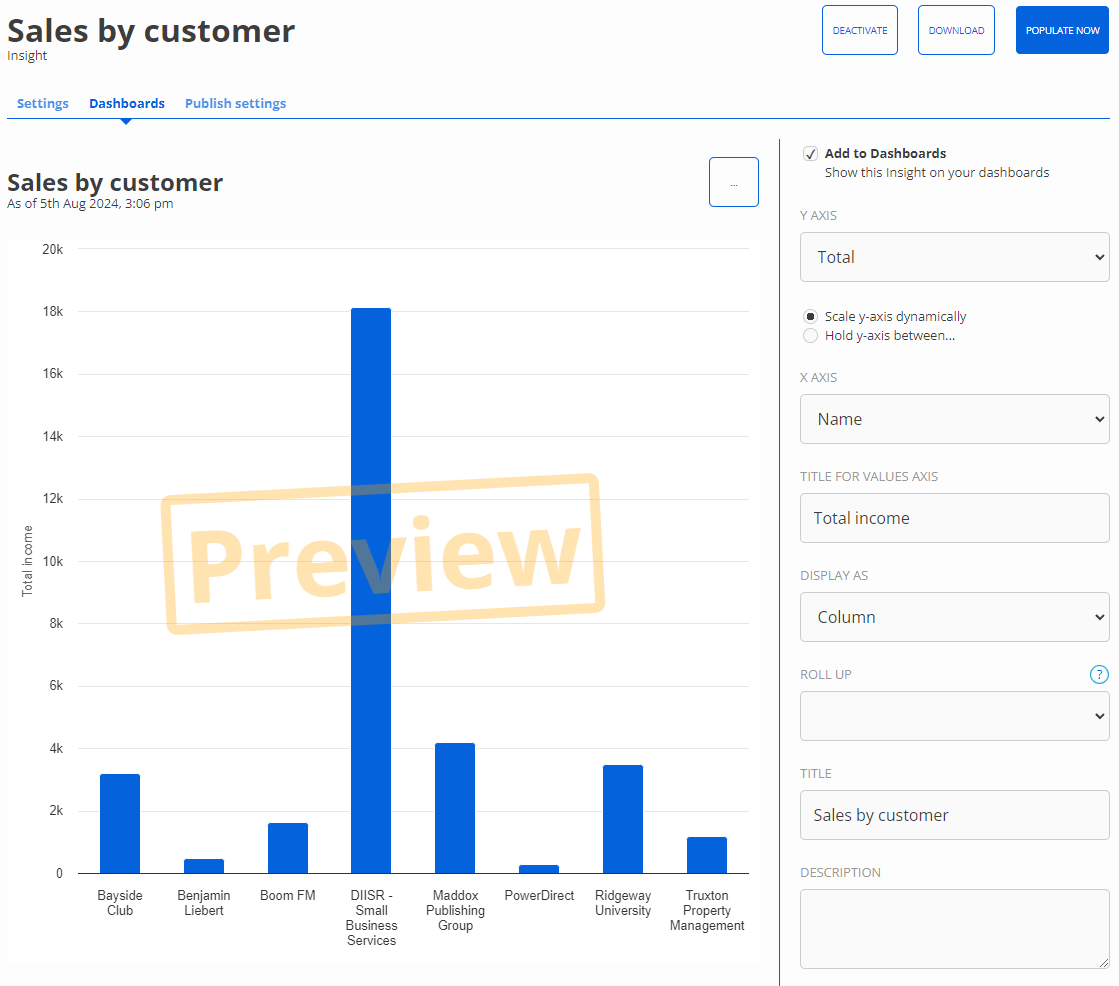Click the Deactivate button

pos(860,30)
